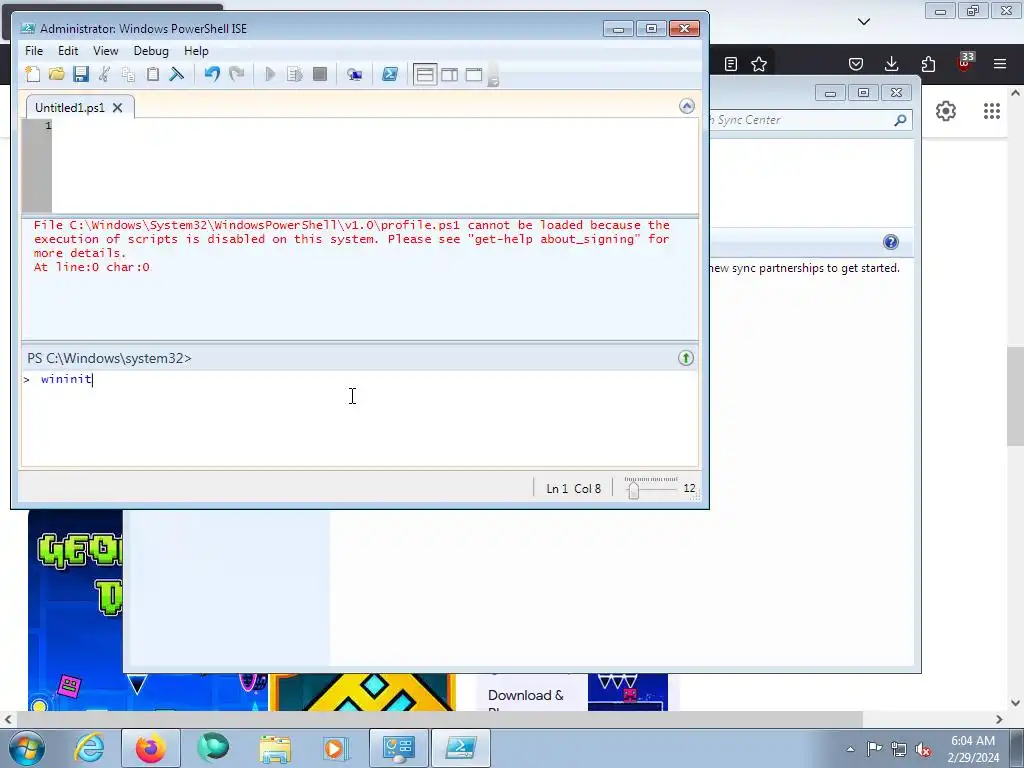Paste from clipboard using the Paste icon
The width and height of the screenshot is (1024, 768).
pyautogui.click(x=153, y=74)
